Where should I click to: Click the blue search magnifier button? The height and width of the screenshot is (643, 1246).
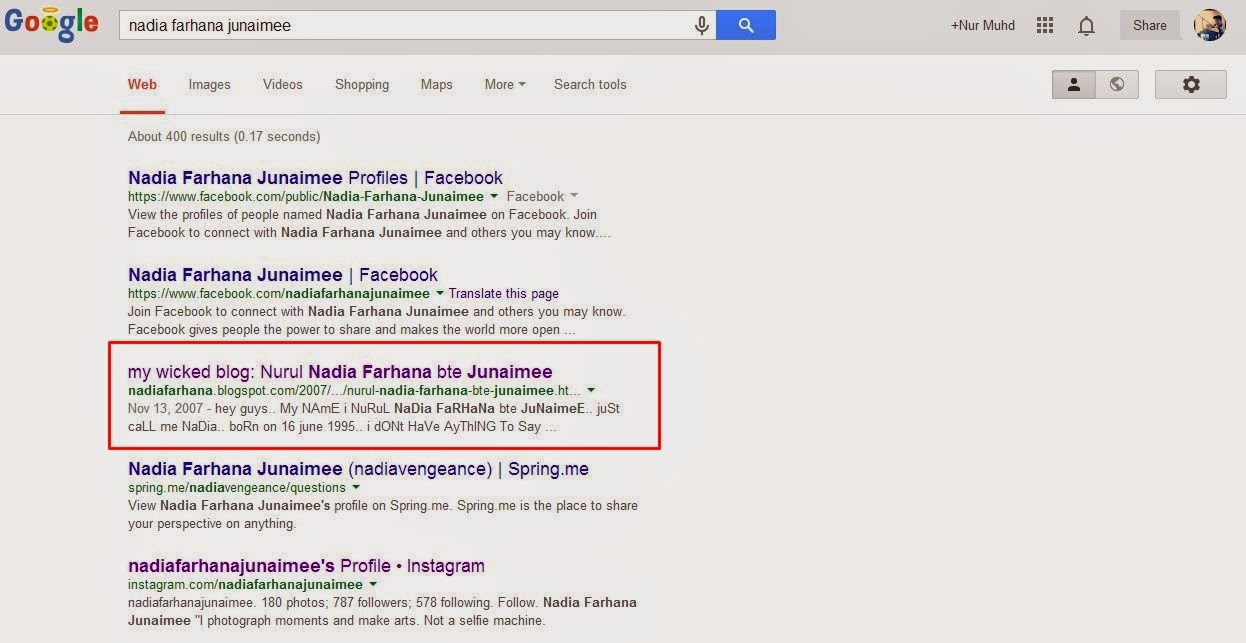(x=746, y=25)
